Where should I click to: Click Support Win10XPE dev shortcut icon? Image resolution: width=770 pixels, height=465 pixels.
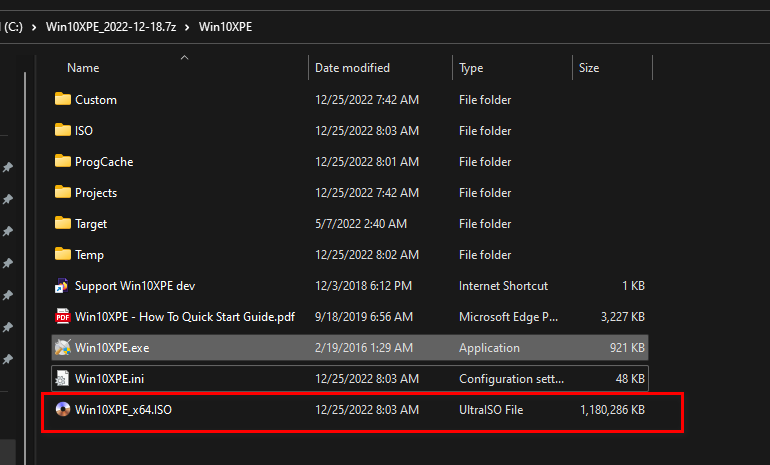coord(62,286)
